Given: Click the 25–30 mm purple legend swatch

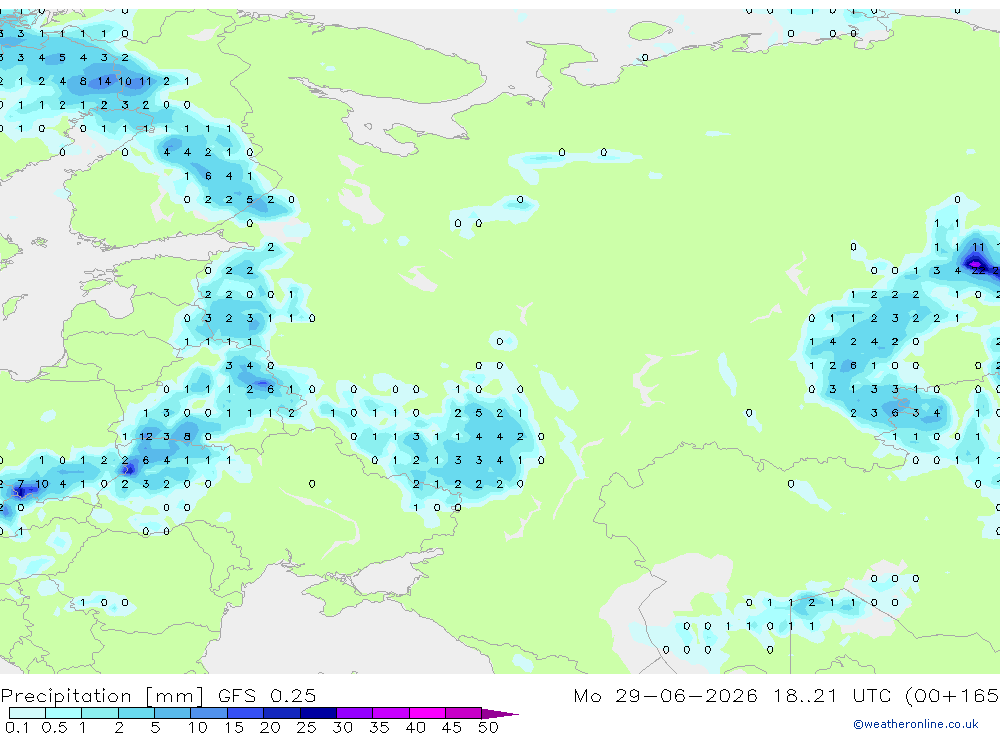Looking at the screenshot, I should (318, 713).
